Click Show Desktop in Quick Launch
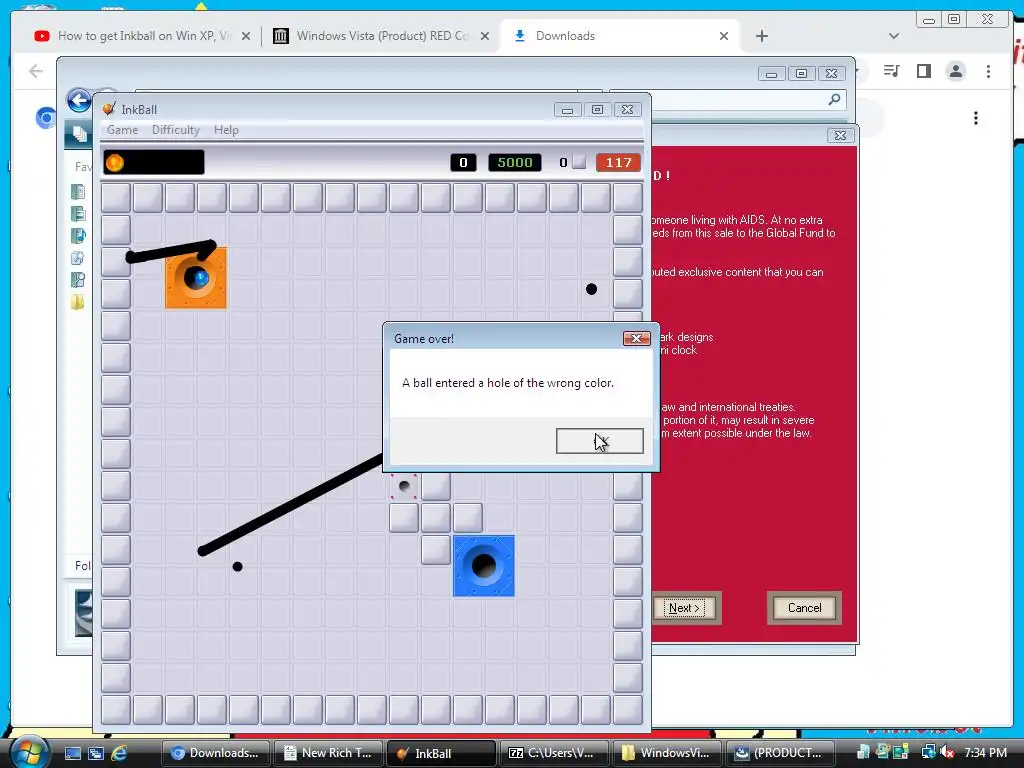Image resolution: width=1024 pixels, height=768 pixels. coord(72,753)
